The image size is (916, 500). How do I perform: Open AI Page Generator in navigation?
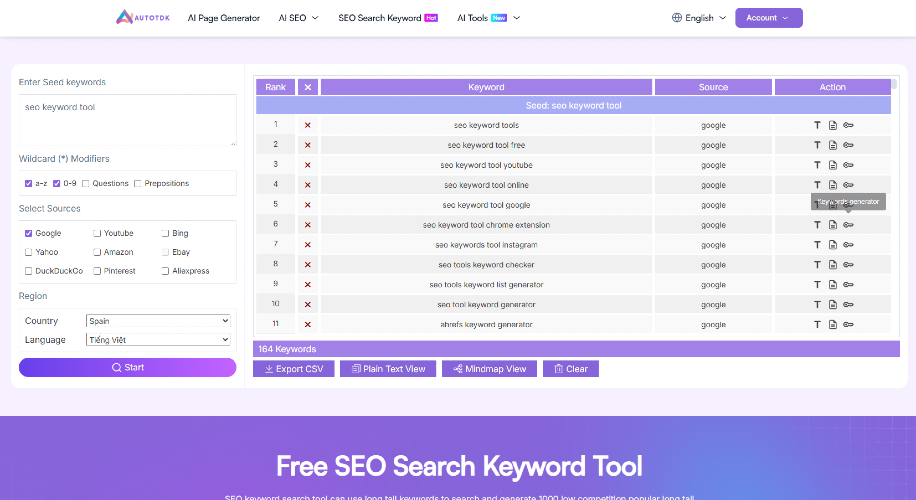tap(224, 18)
